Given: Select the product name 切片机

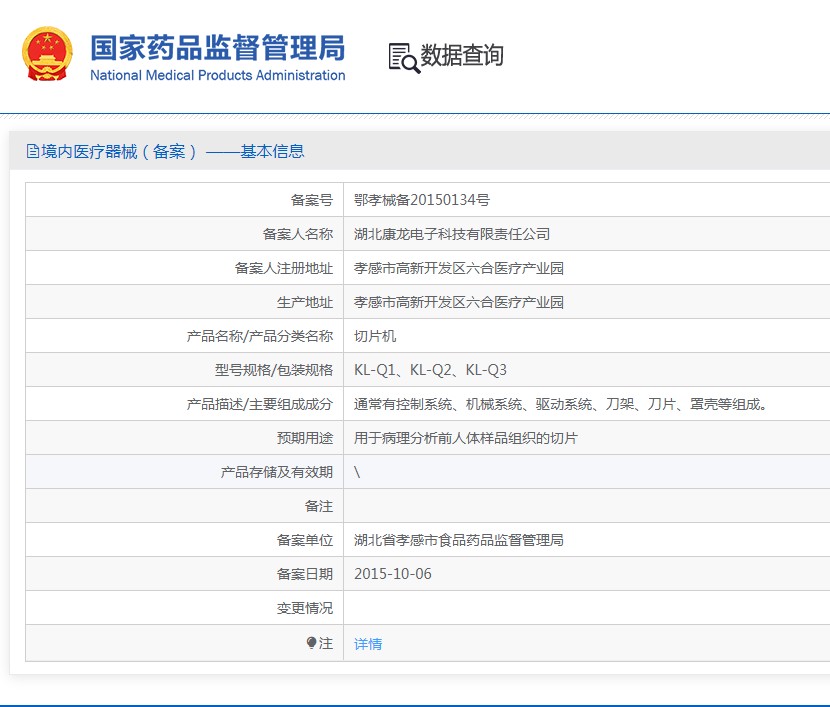Looking at the screenshot, I should [x=375, y=336].
